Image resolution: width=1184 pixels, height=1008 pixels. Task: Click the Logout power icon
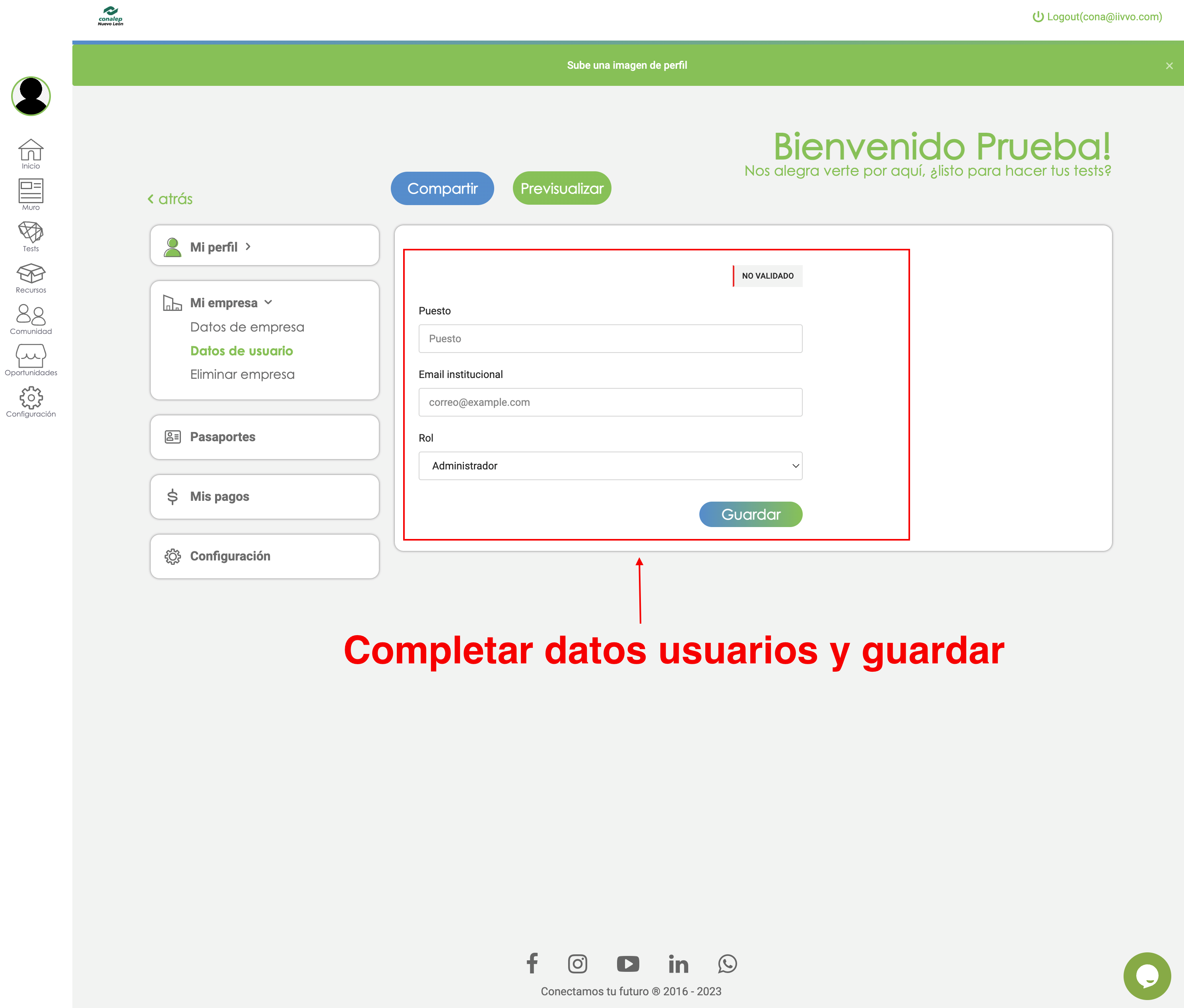point(1038,17)
